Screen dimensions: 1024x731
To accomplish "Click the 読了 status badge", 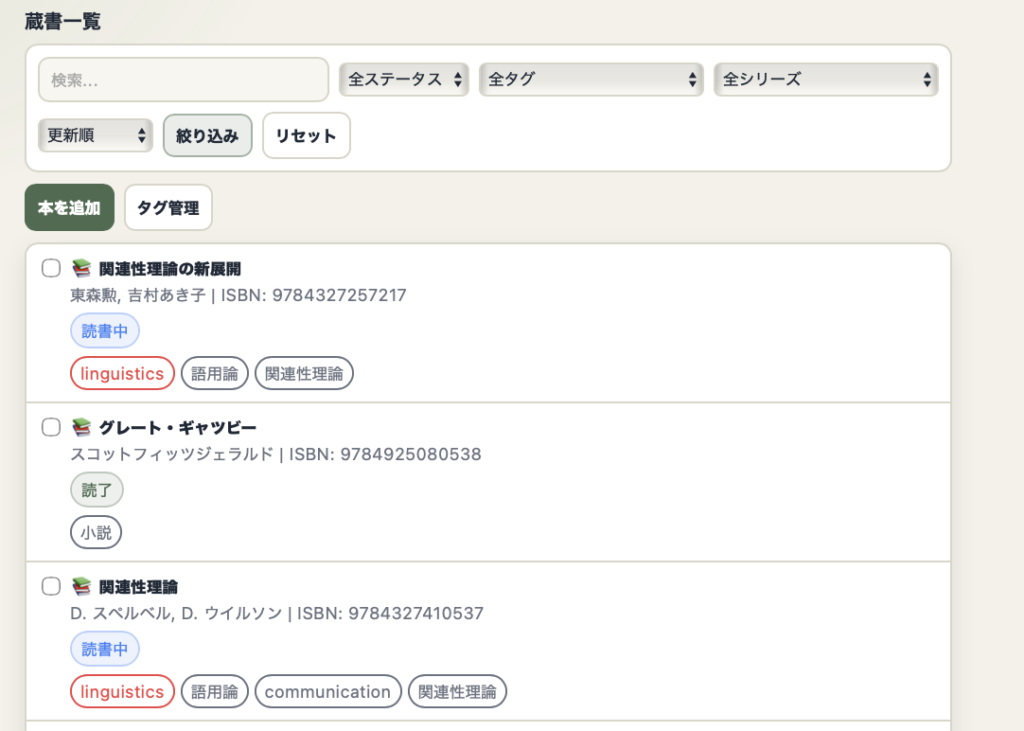I will tap(97, 490).
